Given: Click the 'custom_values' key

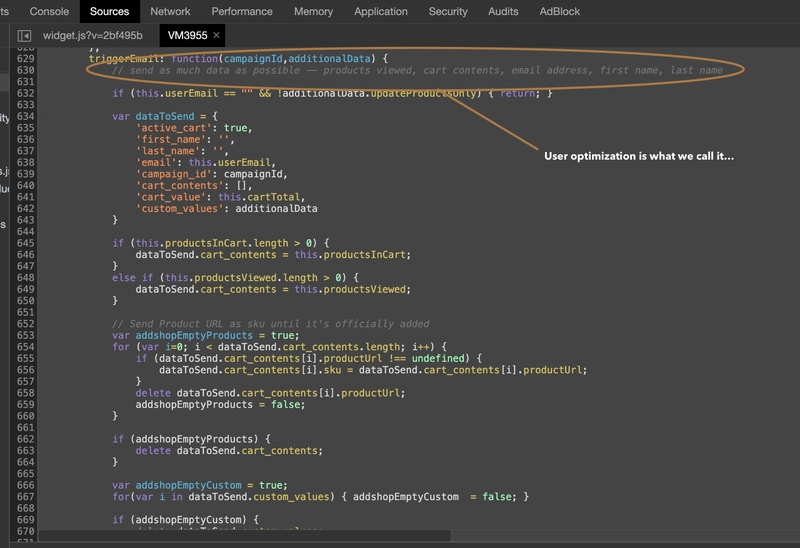Looking at the screenshot, I should tap(180, 208).
